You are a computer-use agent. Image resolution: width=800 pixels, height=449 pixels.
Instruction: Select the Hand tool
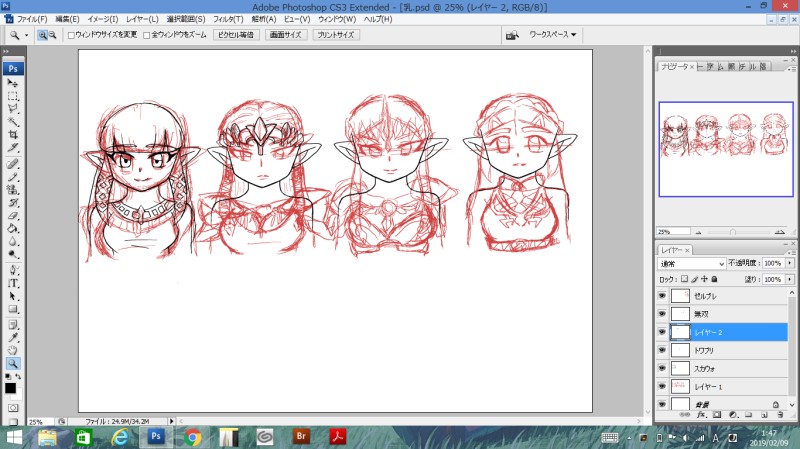click(13, 351)
